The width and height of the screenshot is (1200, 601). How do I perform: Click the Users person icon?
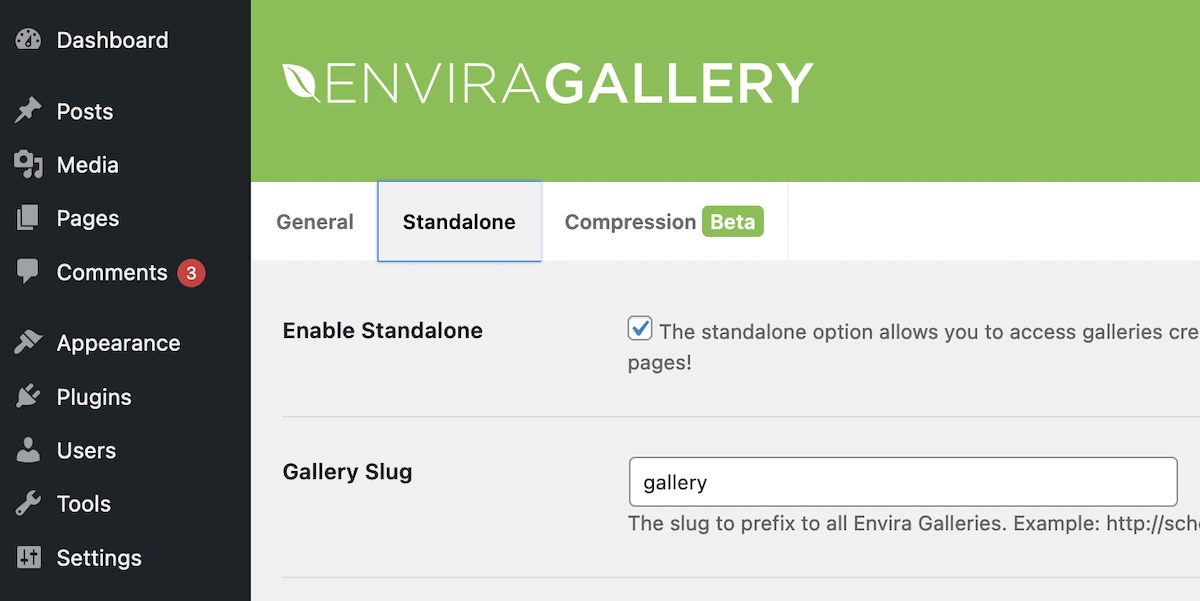click(x=29, y=451)
